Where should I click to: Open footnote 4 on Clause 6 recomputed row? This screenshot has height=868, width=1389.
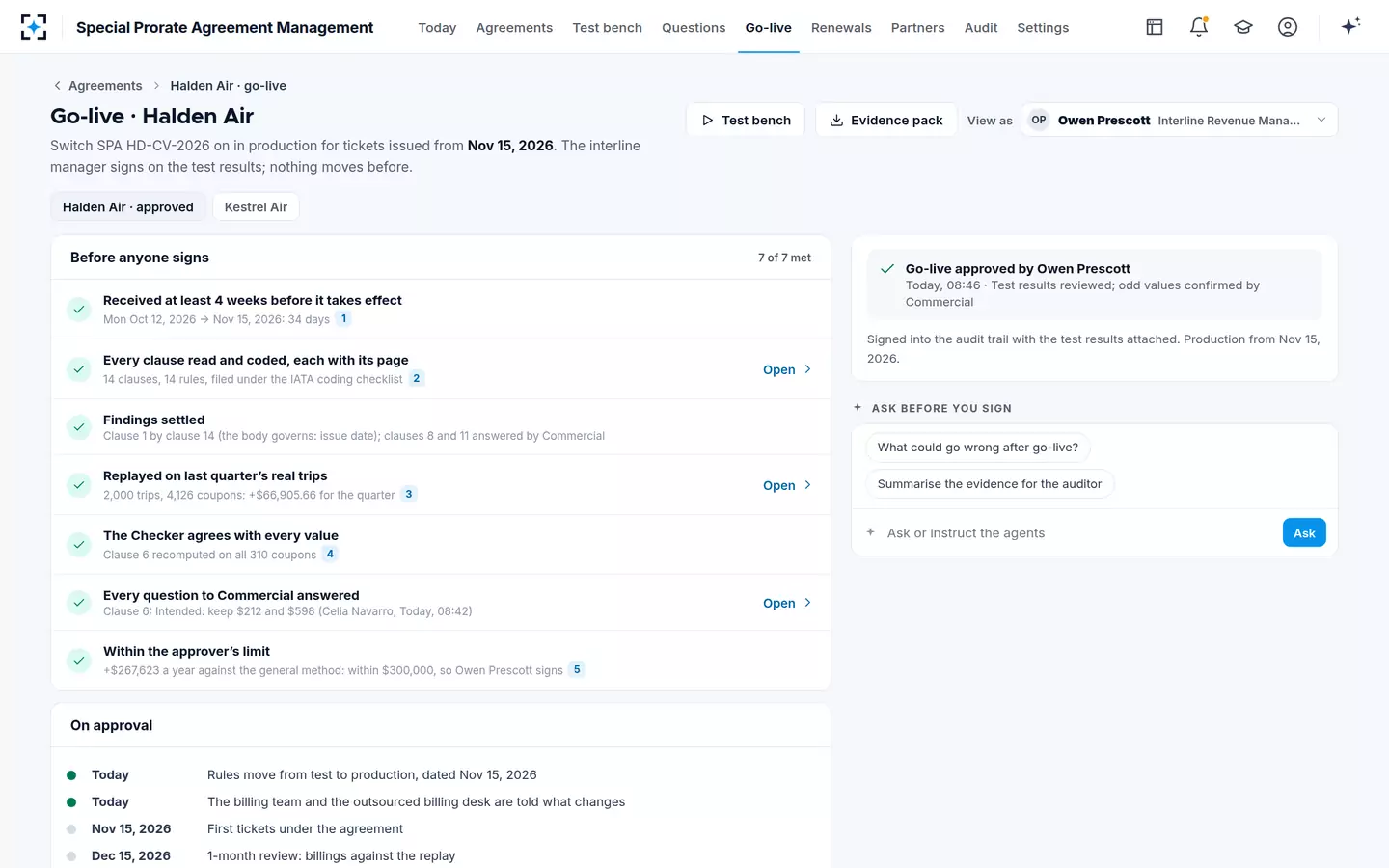point(330,554)
